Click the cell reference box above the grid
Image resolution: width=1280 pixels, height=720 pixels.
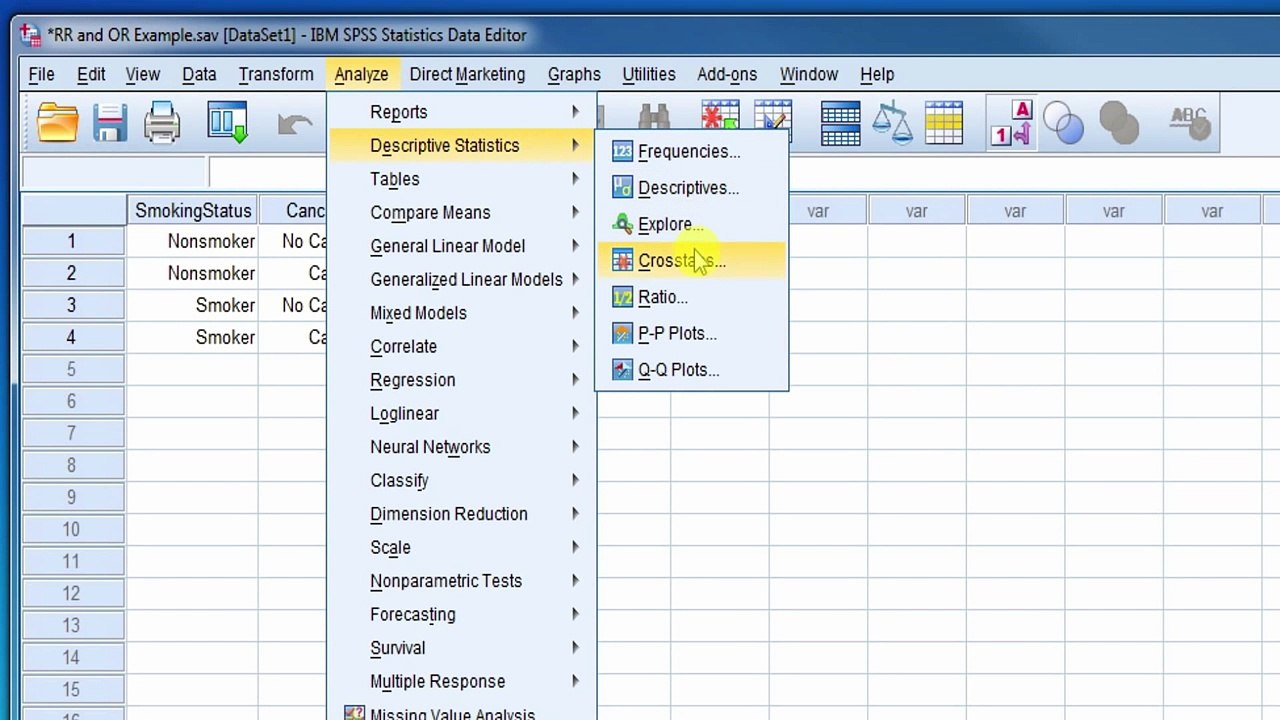click(114, 172)
